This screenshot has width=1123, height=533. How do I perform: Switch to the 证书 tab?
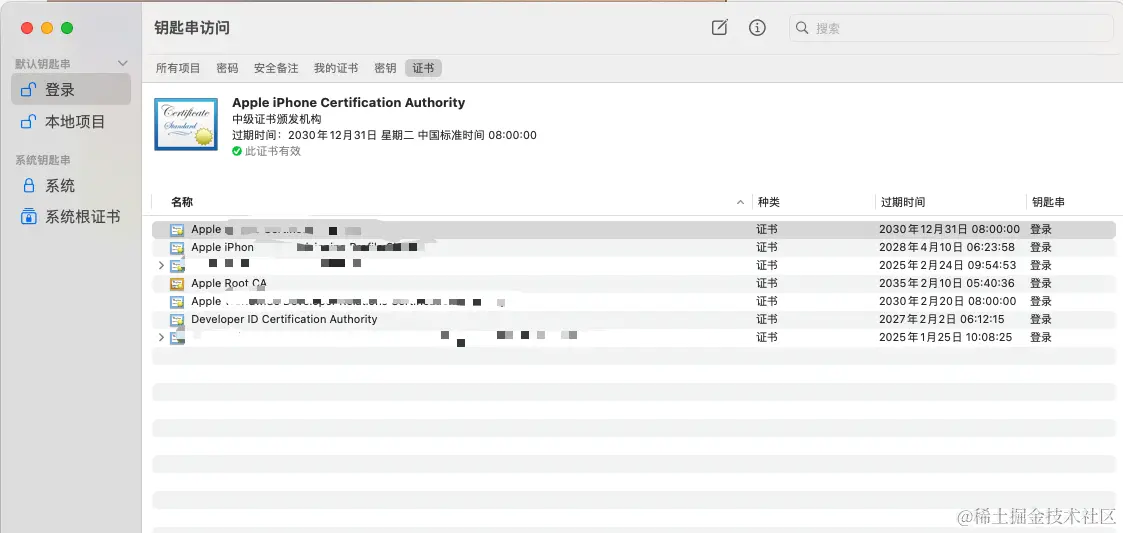point(423,68)
